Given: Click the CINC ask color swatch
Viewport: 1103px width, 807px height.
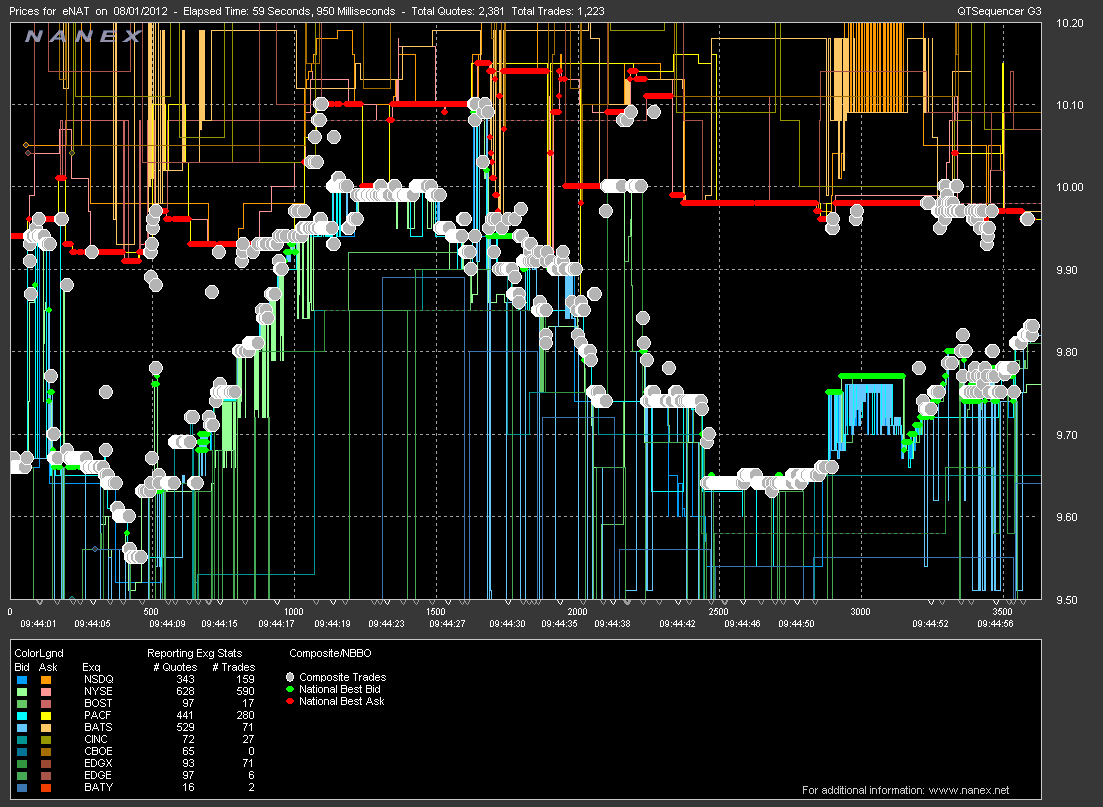Looking at the screenshot, I should pyautogui.click(x=46, y=739).
